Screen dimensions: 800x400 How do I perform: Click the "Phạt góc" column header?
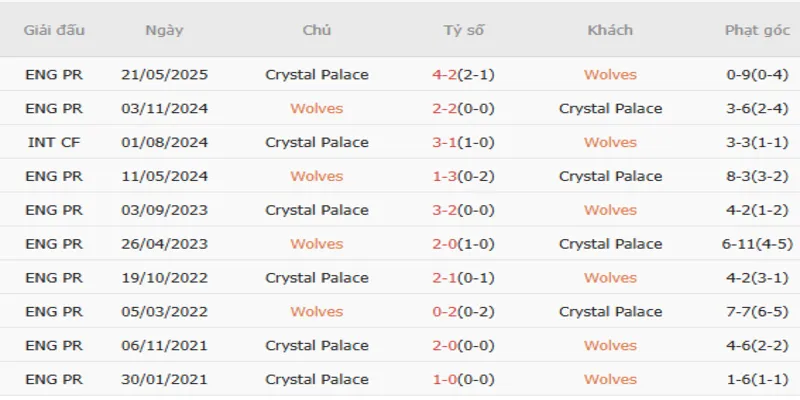(757, 30)
